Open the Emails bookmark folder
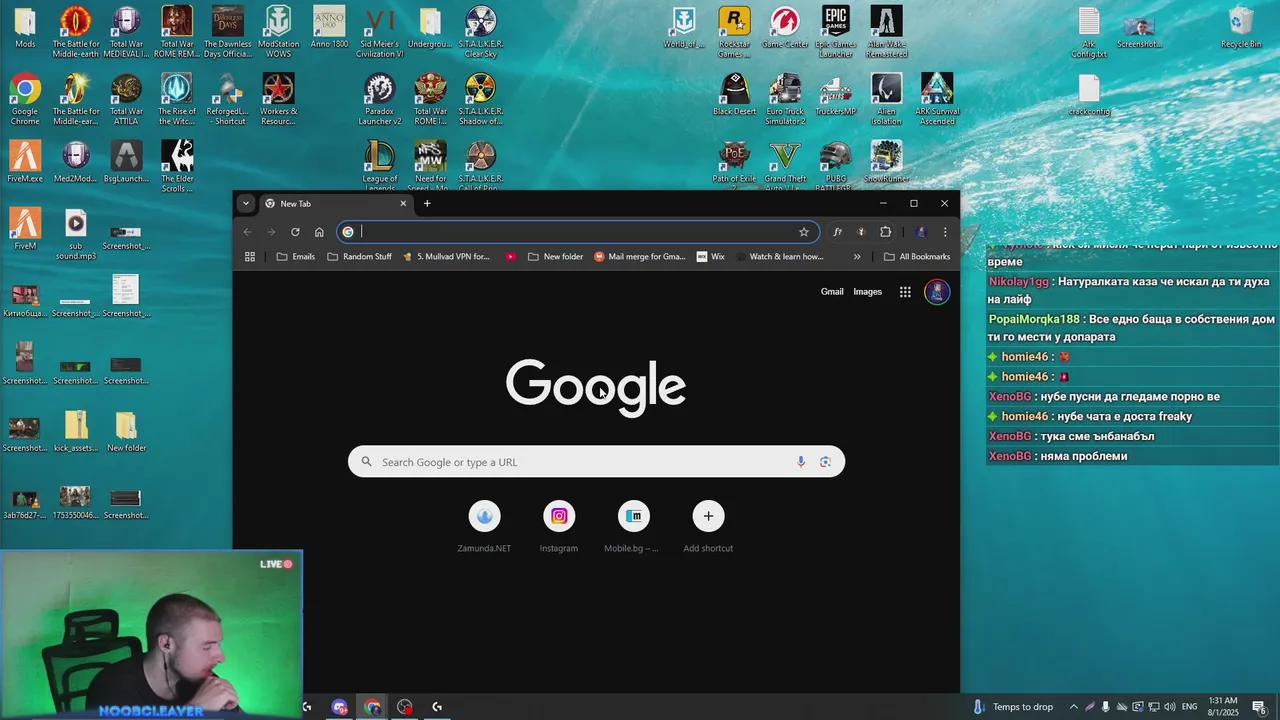 tap(296, 257)
